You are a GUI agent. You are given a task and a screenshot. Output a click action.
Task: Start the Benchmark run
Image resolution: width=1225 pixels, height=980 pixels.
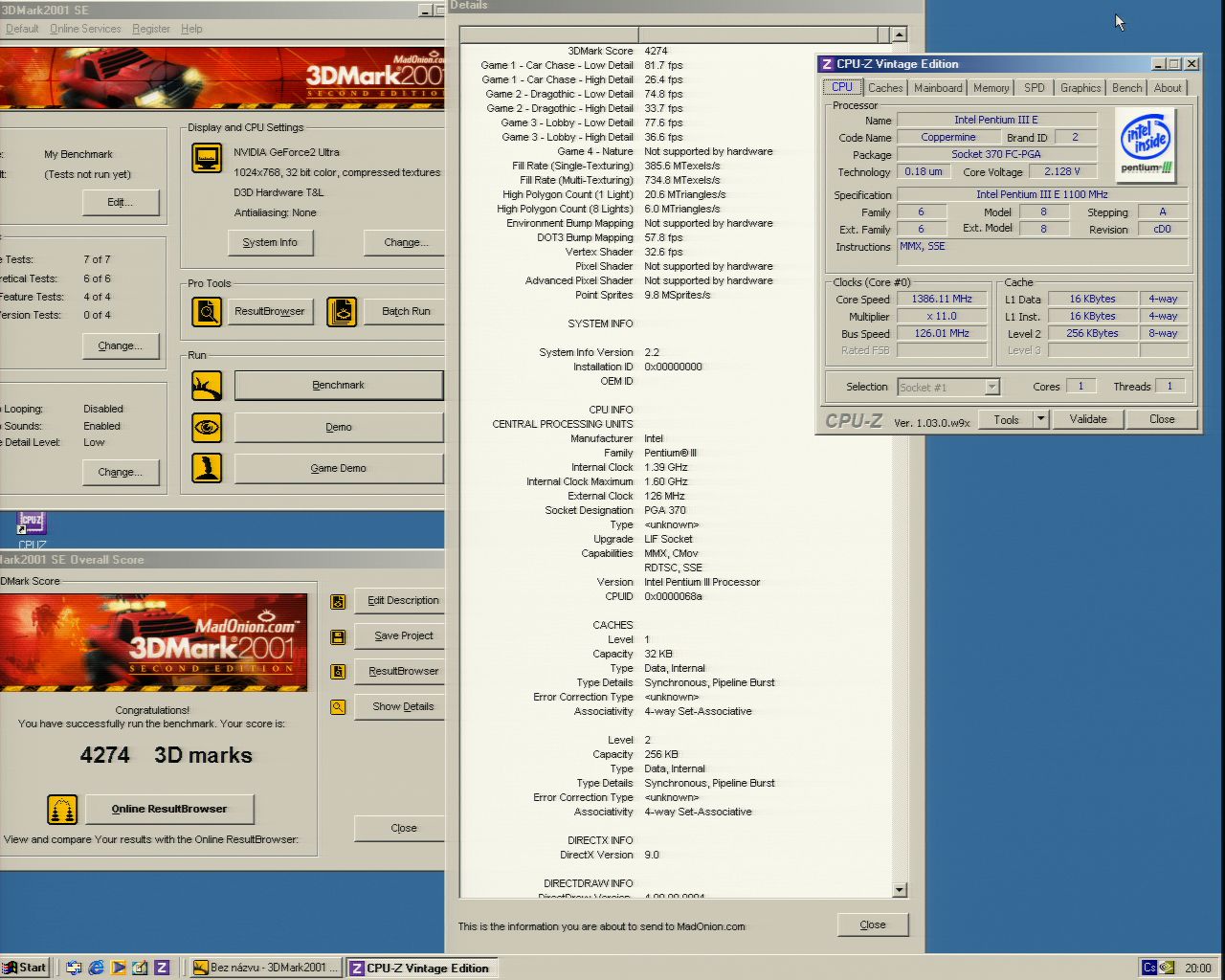[x=339, y=386]
